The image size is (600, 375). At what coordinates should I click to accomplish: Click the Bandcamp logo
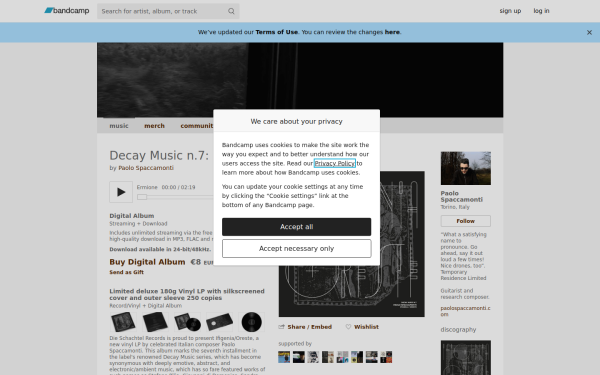tap(67, 11)
